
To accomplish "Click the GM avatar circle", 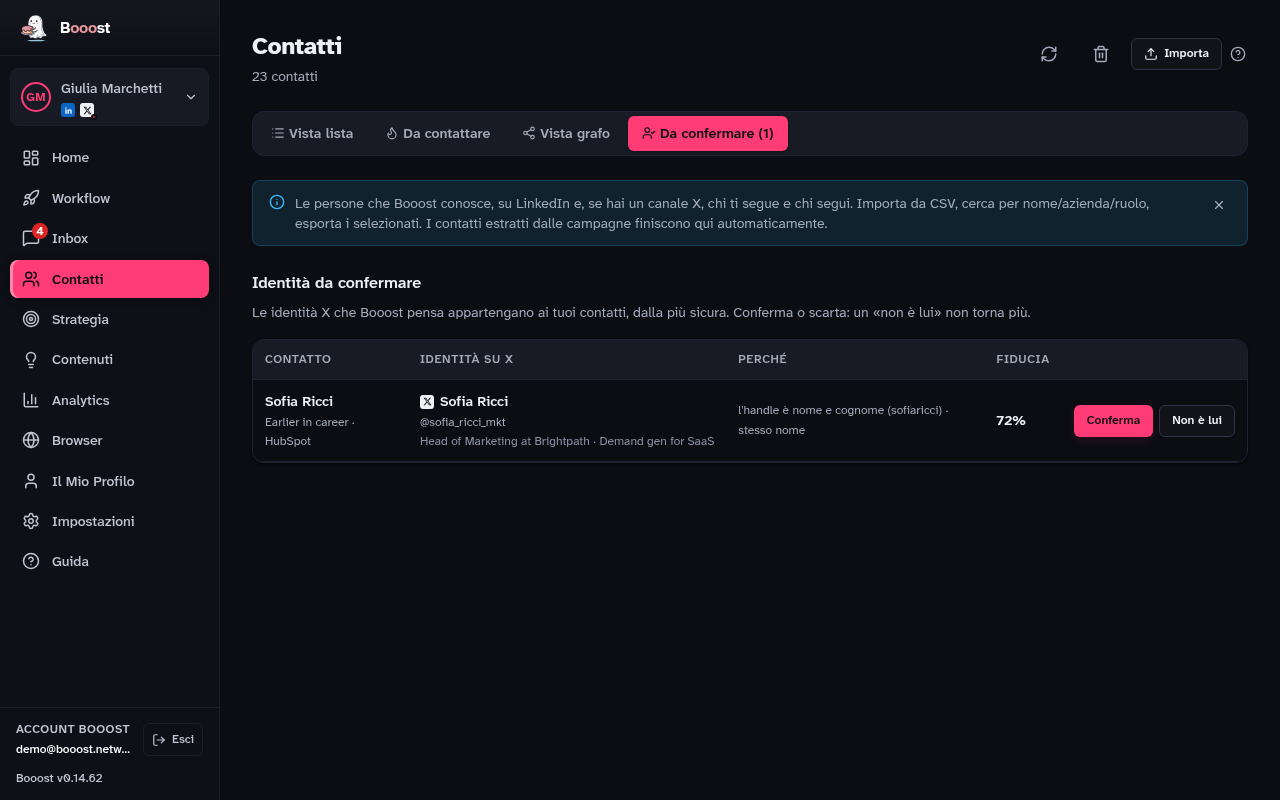I will (x=36, y=97).
